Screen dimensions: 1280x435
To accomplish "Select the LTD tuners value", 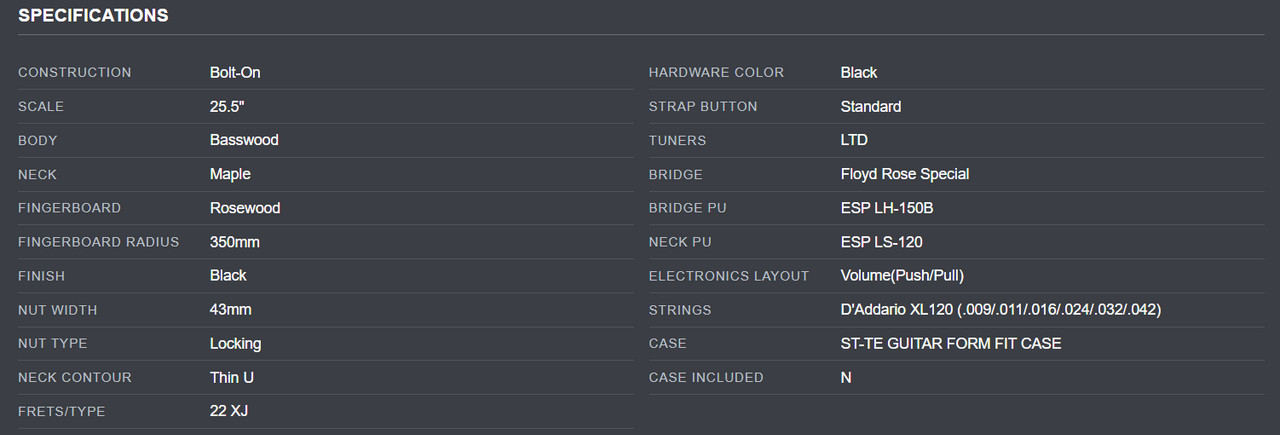I will [854, 140].
